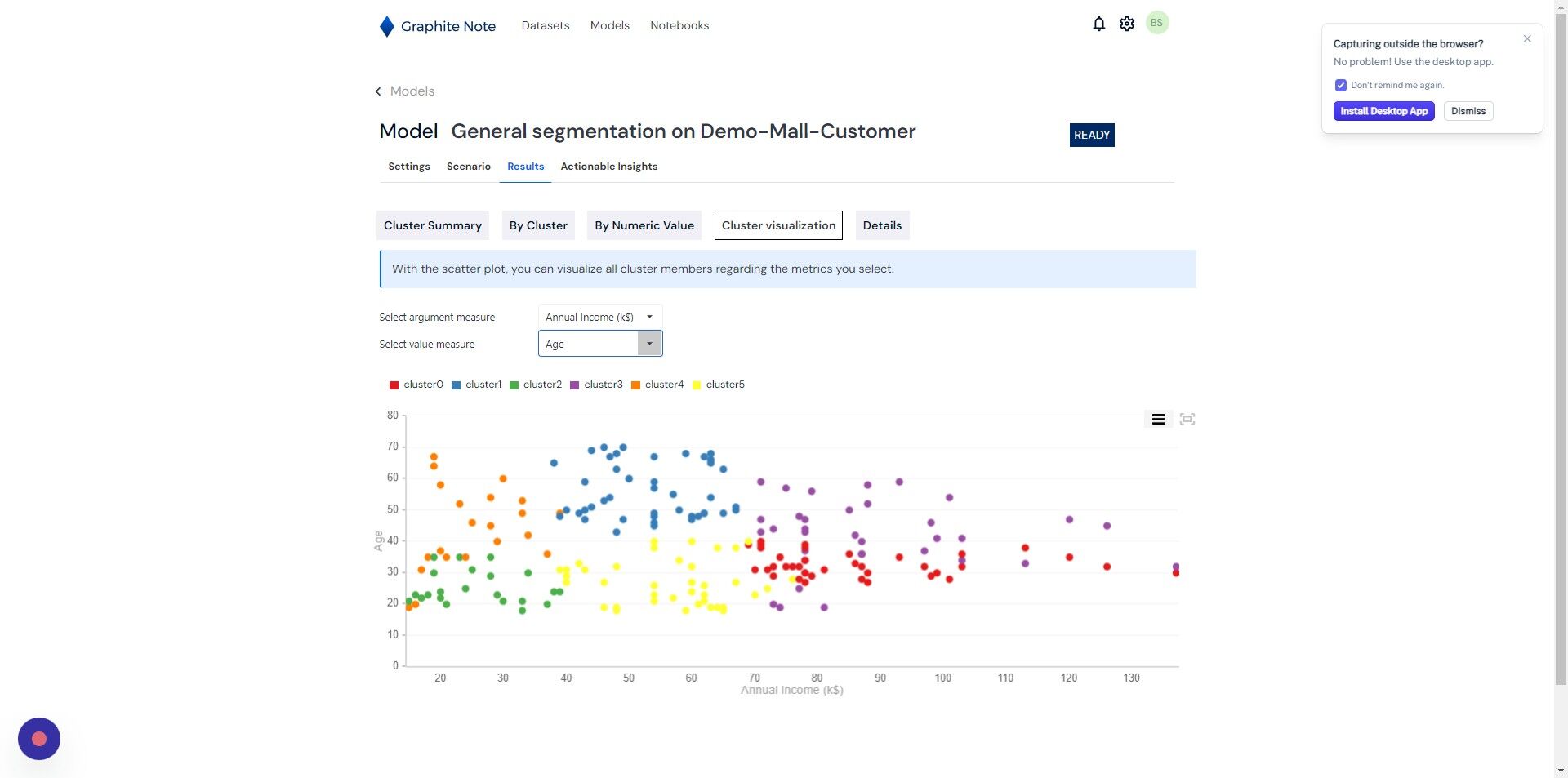Open the Datasets menu item
The width and height of the screenshot is (1568, 778).
pos(545,25)
